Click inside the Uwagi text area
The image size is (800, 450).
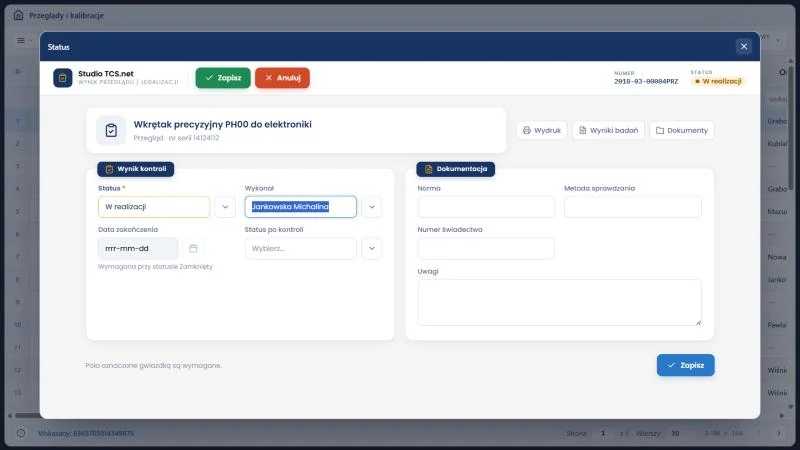pos(559,302)
